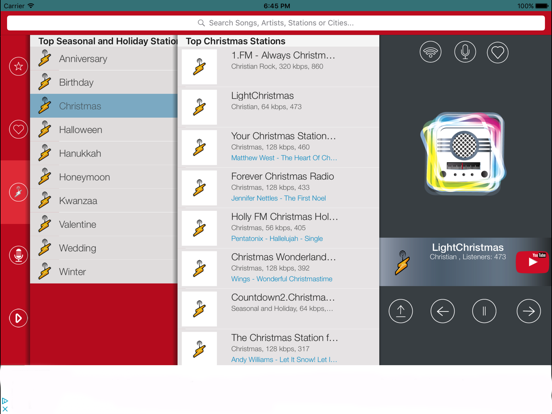The width and height of the screenshot is (552, 414).
Task: Click Forever Christmas Radio thumbnail icon
Action: pos(199,188)
